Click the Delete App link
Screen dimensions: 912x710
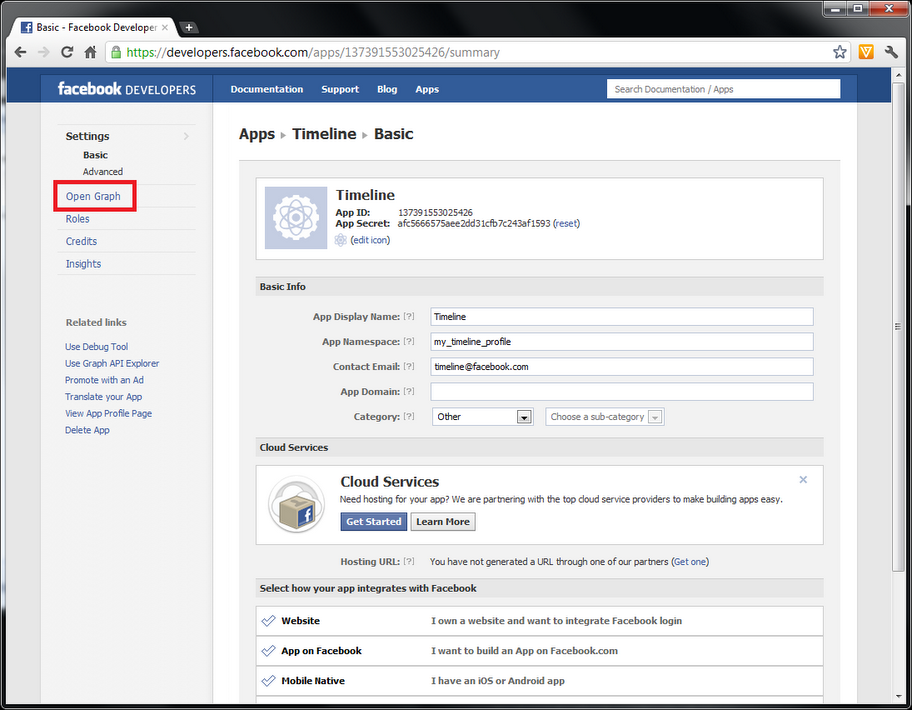coord(87,430)
